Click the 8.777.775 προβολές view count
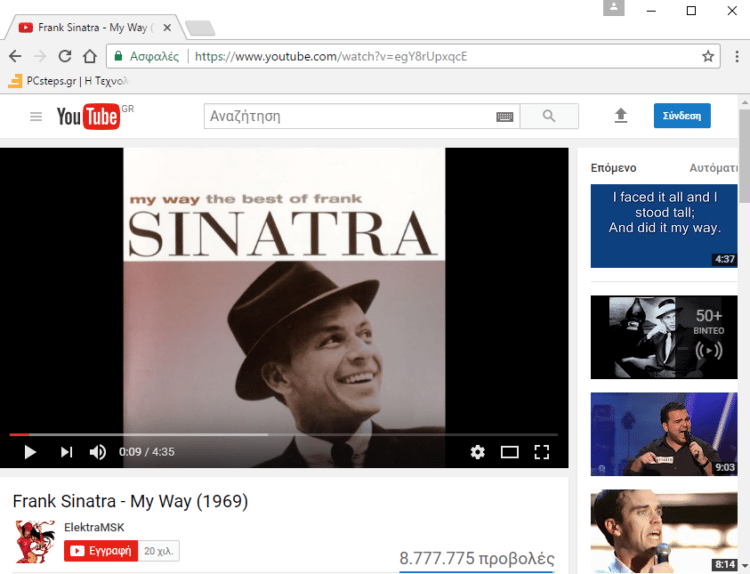 point(477,558)
